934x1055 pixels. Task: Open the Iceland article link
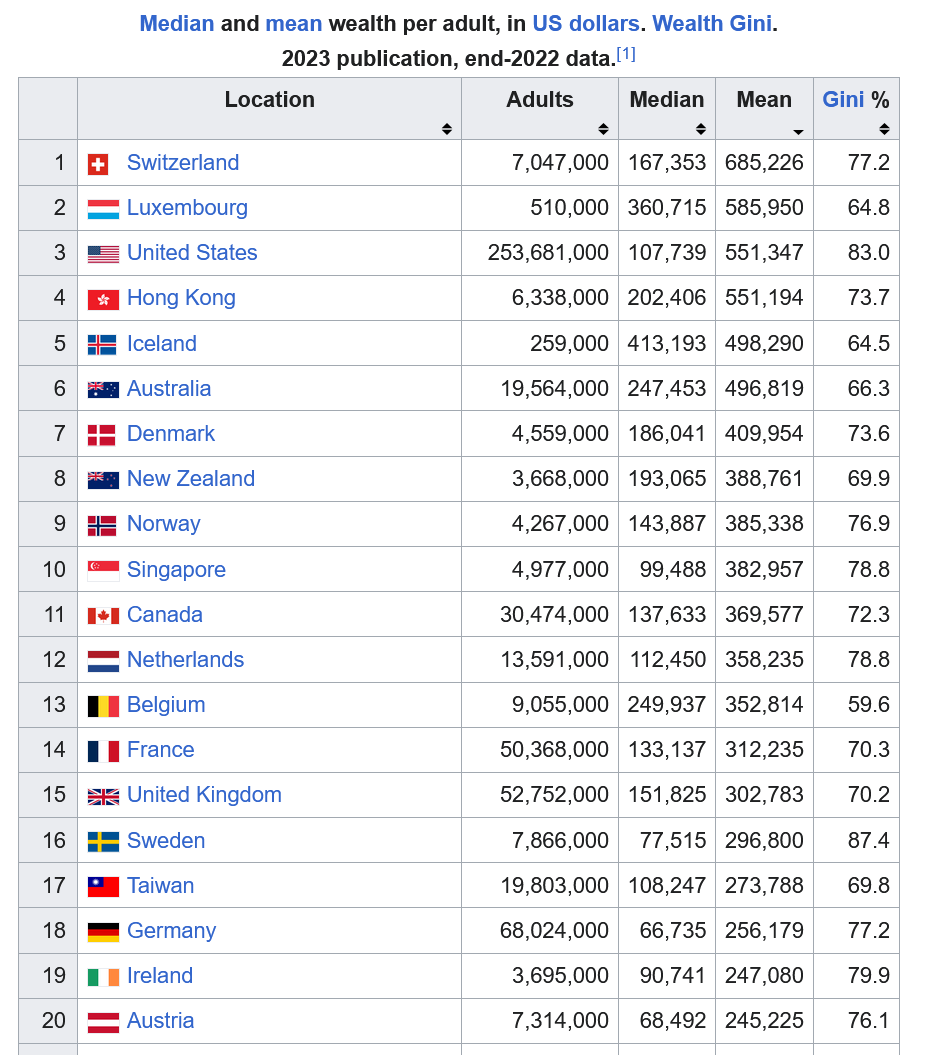click(161, 343)
